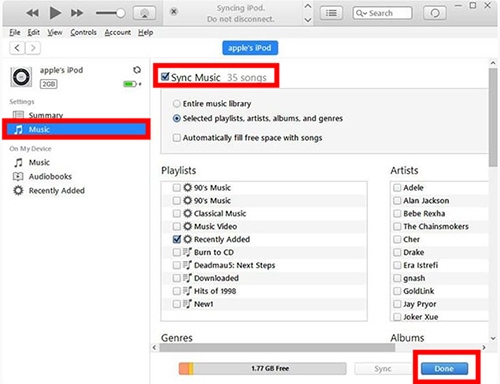
Task: Click the syncing spinner icon beside apple's iPod
Action: click(137, 70)
